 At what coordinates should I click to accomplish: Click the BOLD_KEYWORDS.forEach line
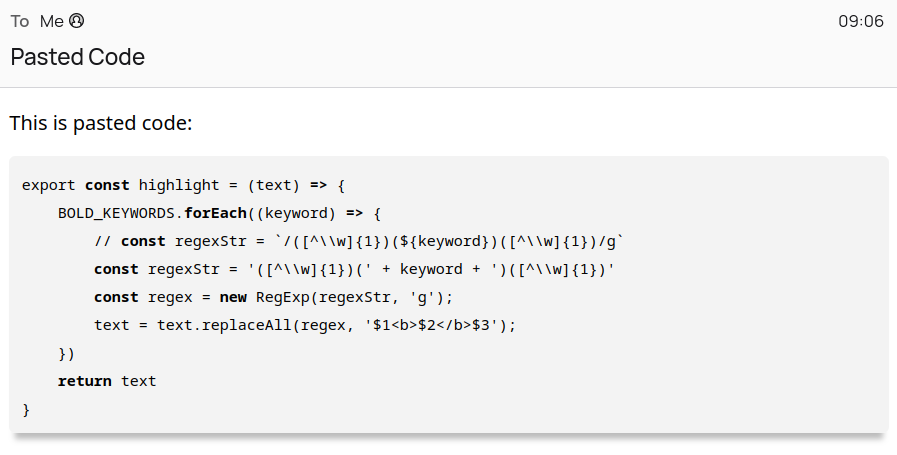(x=220, y=213)
